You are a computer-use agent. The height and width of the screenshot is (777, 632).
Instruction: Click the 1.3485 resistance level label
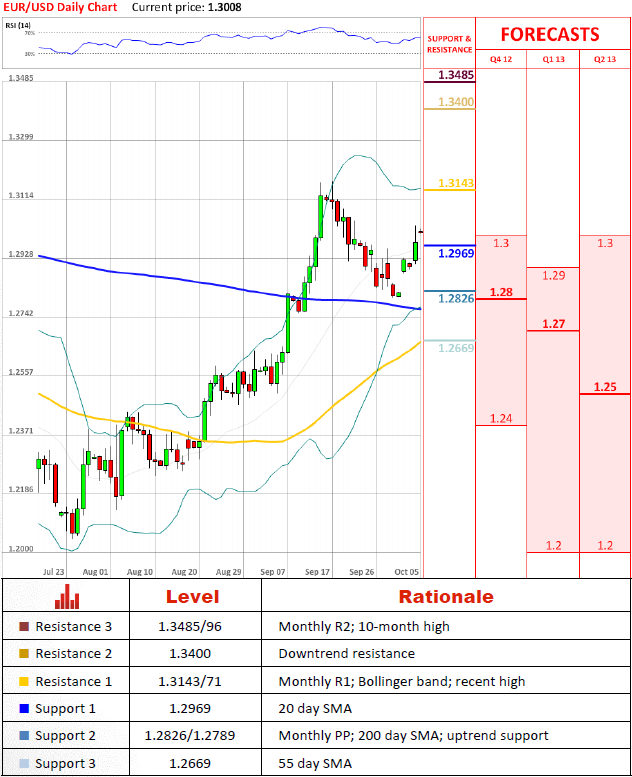click(x=455, y=75)
